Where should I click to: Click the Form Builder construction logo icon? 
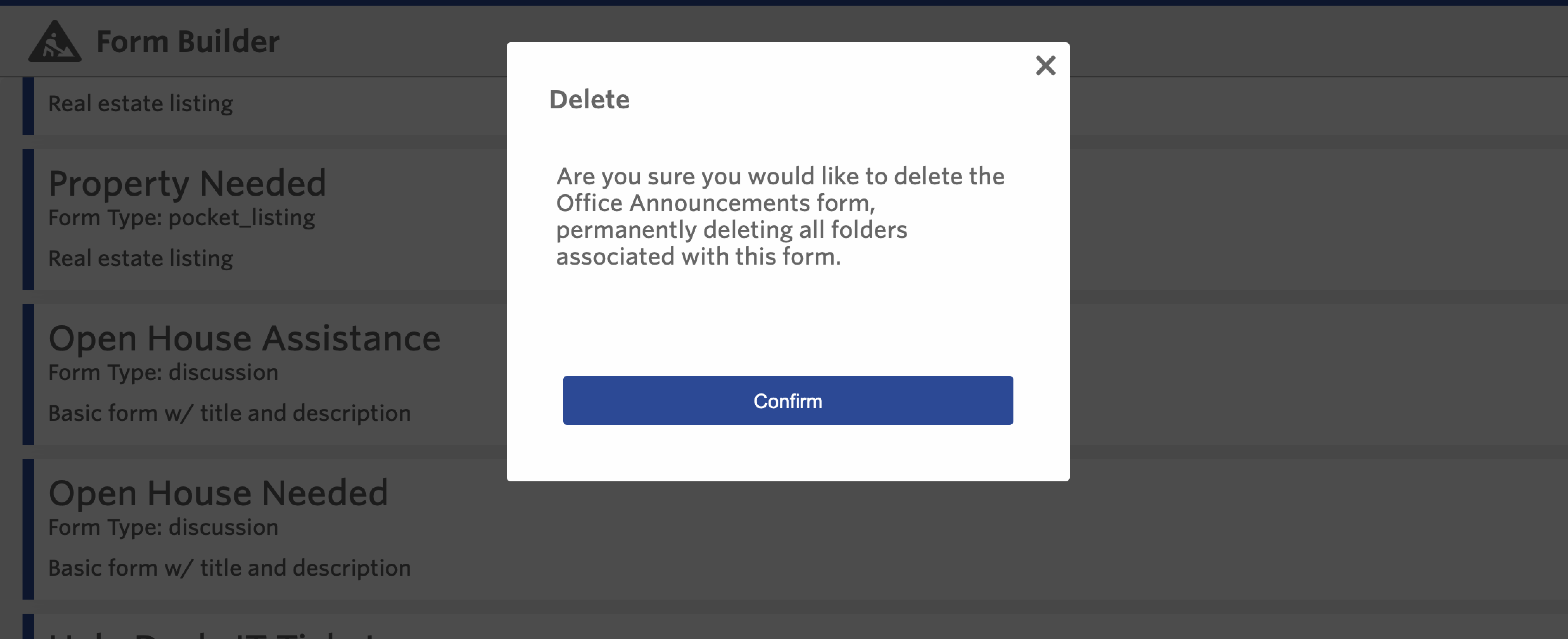54,42
